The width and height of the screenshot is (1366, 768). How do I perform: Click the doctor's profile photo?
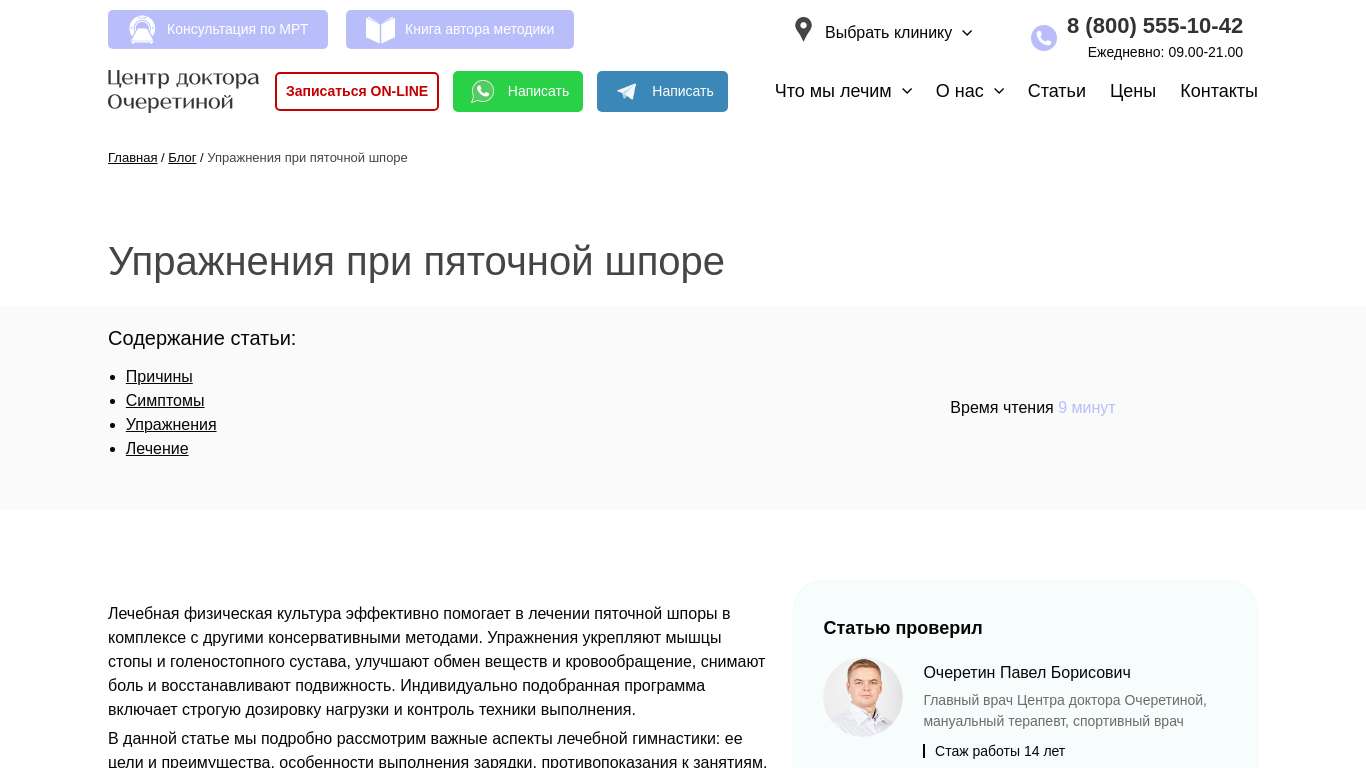coord(862,697)
